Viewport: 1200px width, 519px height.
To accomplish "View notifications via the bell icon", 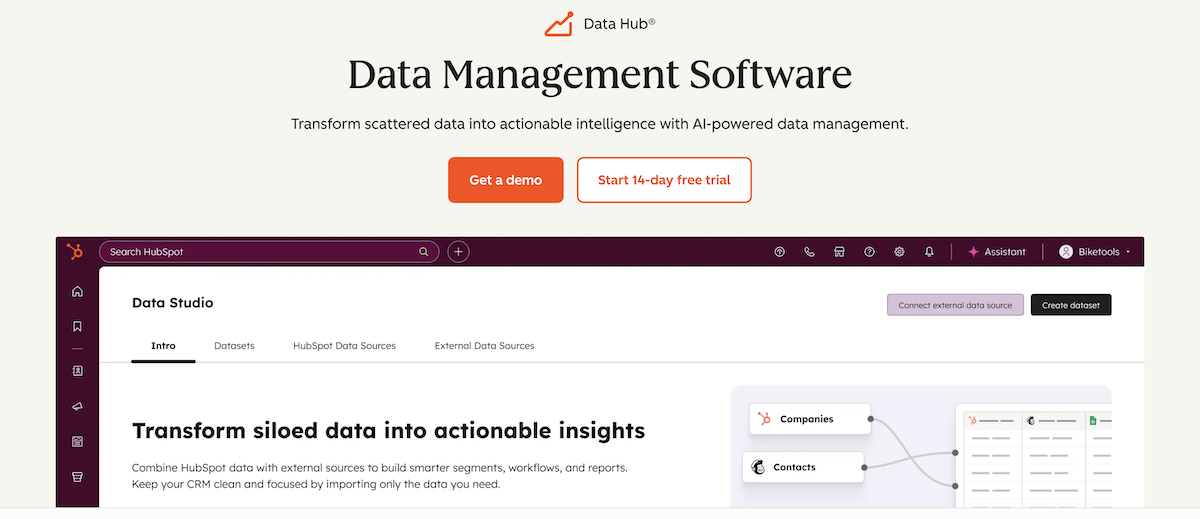I will pyautogui.click(x=929, y=252).
